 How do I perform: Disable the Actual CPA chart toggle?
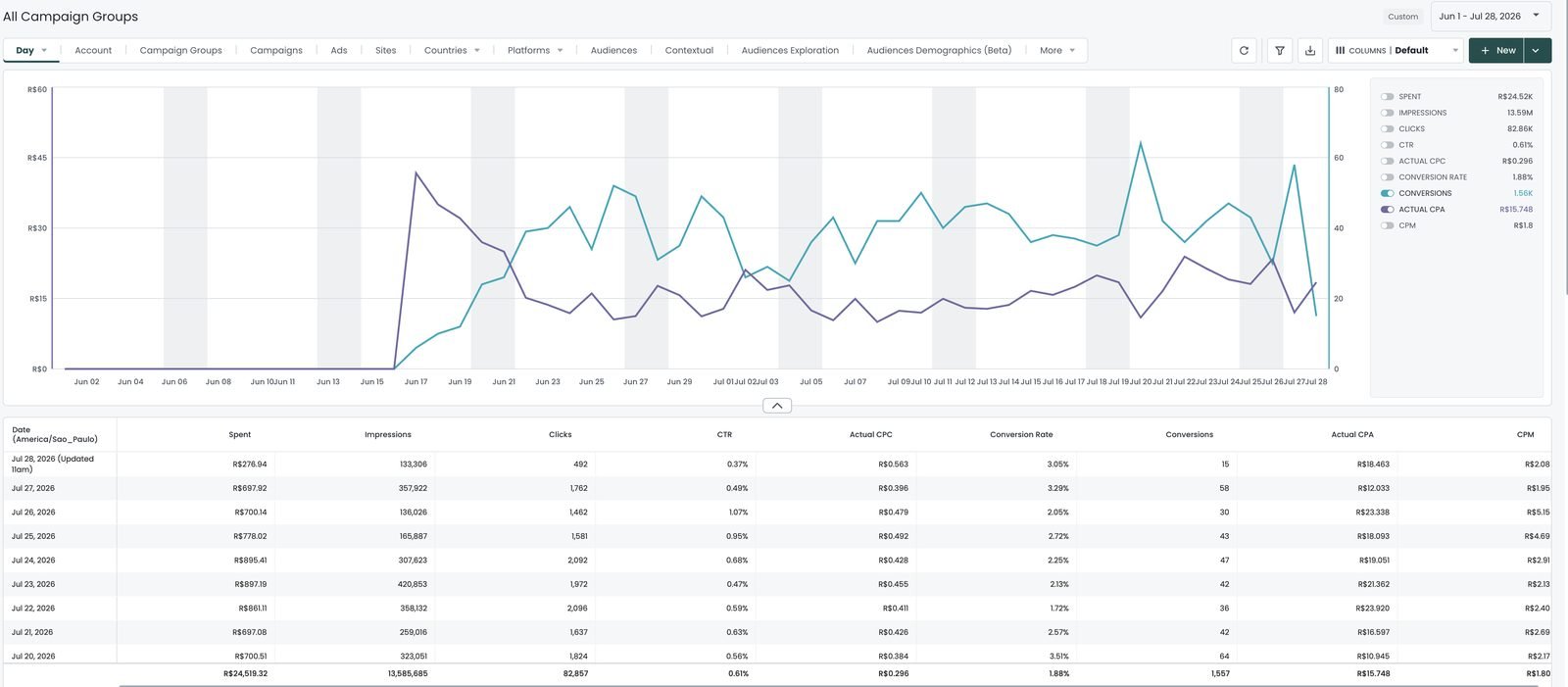pyautogui.click(x=1387, y=210)
